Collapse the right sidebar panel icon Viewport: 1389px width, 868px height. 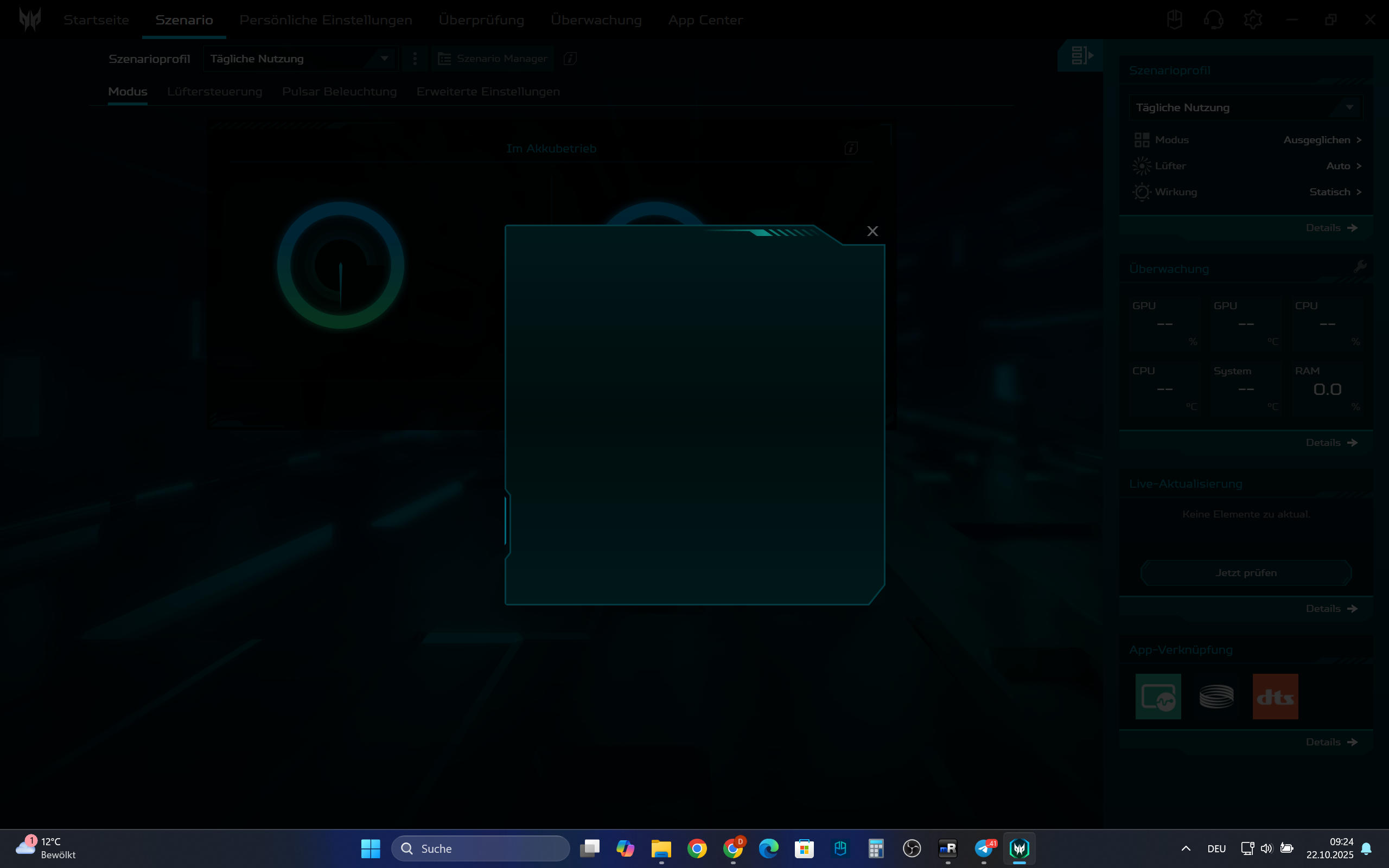pyautogui.click(x=1081, y=56)
